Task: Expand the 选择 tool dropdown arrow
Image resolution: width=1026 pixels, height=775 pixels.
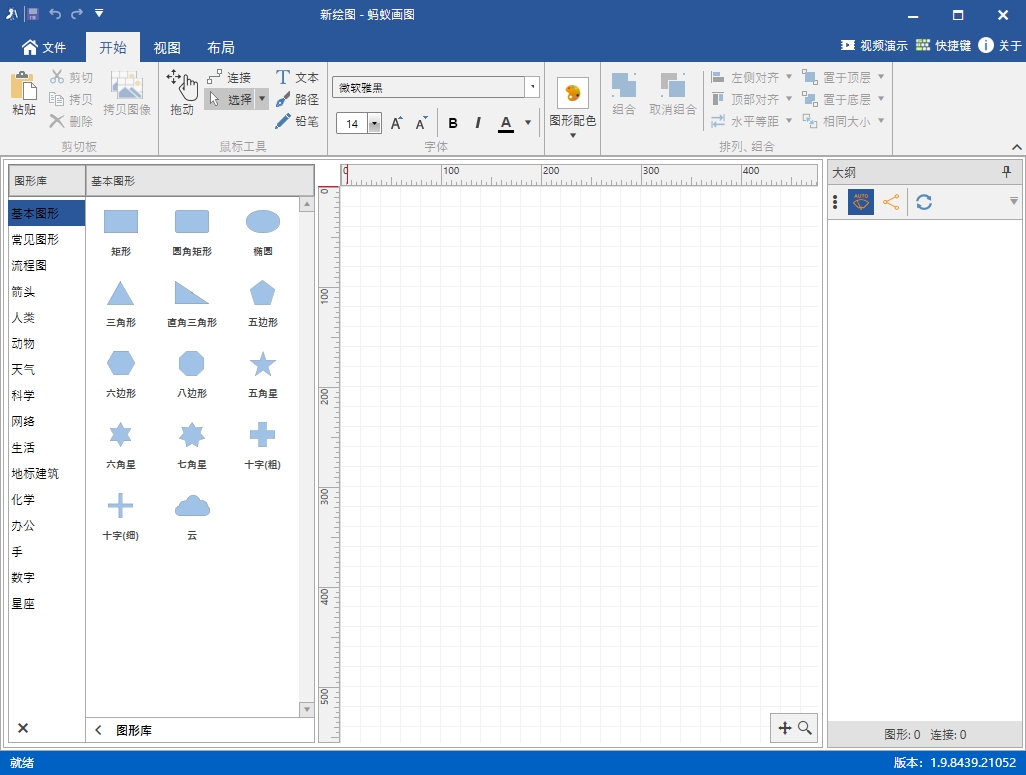Action: (262, 99)
